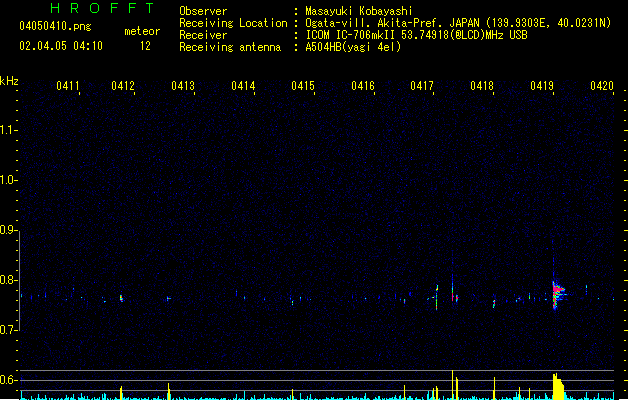Click the antenna A504HB(yagi 4el) text
The image size is (629, 400).
click(x=353, y=47)
